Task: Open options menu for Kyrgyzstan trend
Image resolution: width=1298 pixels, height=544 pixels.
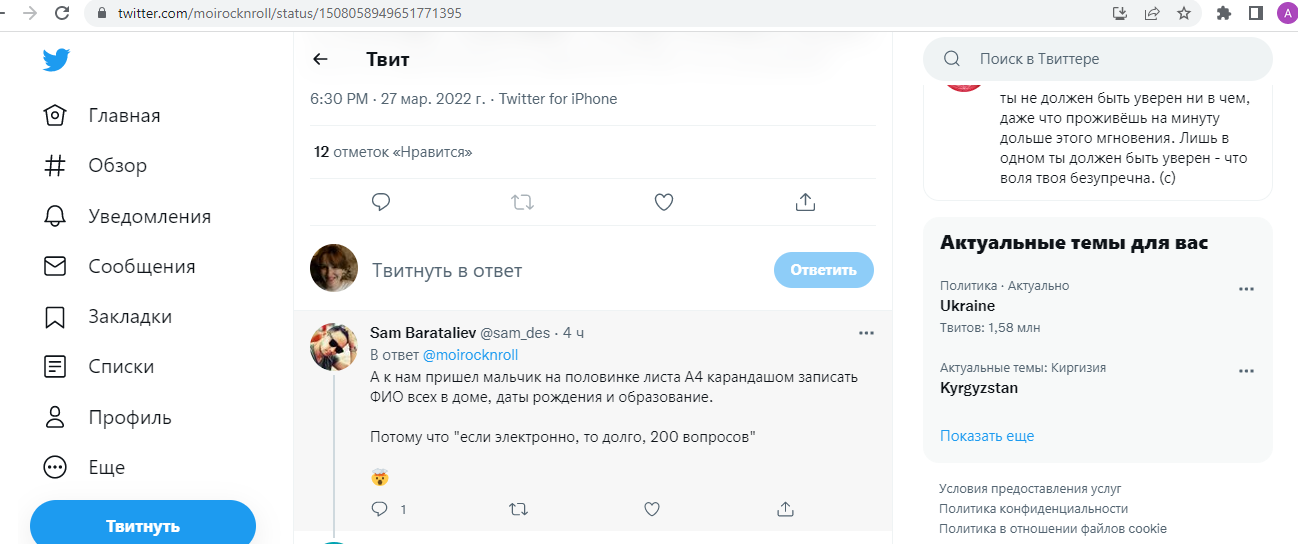Action: pyautogui.click(x=1246, y=371)
